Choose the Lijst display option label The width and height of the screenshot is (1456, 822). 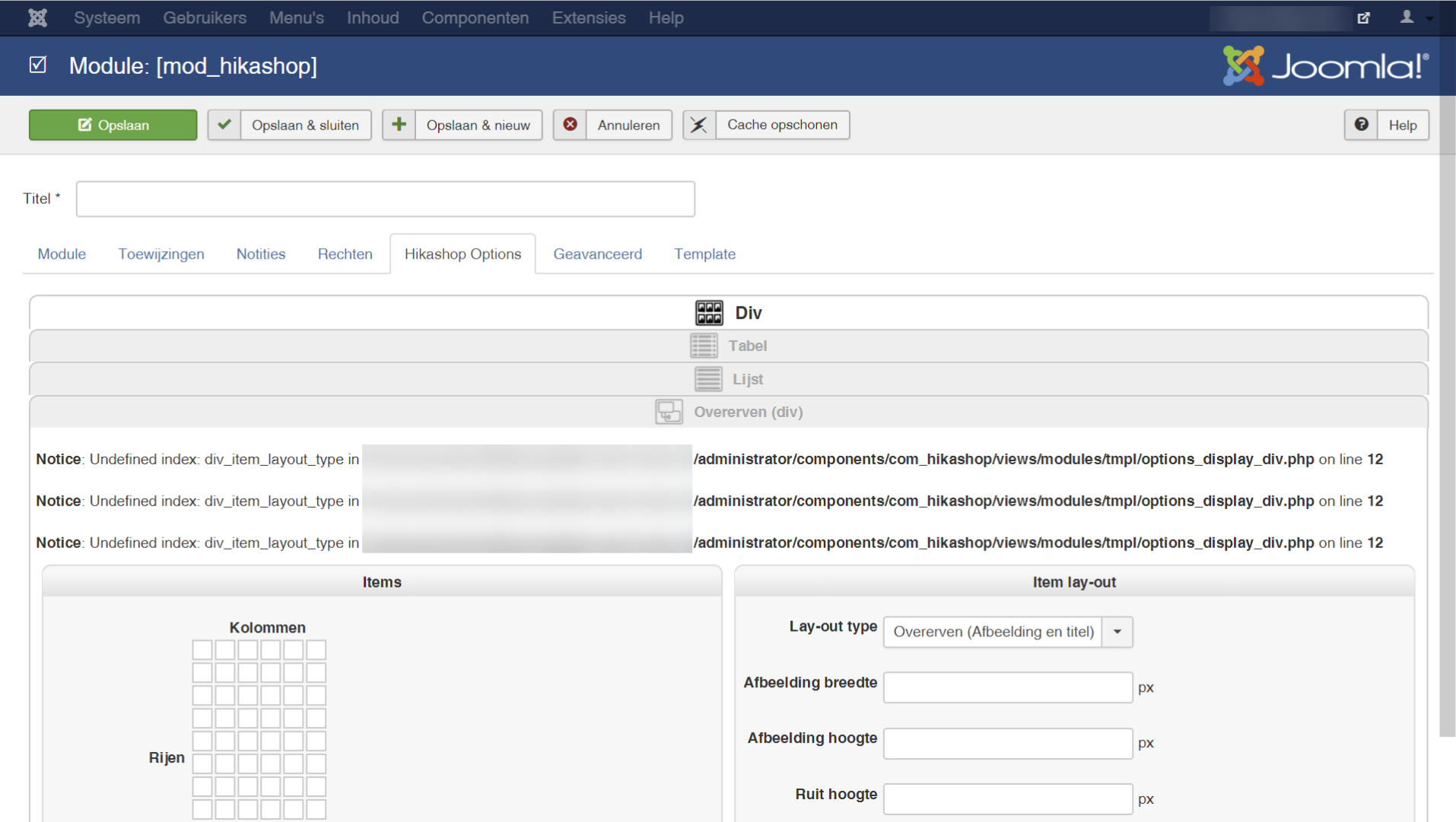point(748,379)
